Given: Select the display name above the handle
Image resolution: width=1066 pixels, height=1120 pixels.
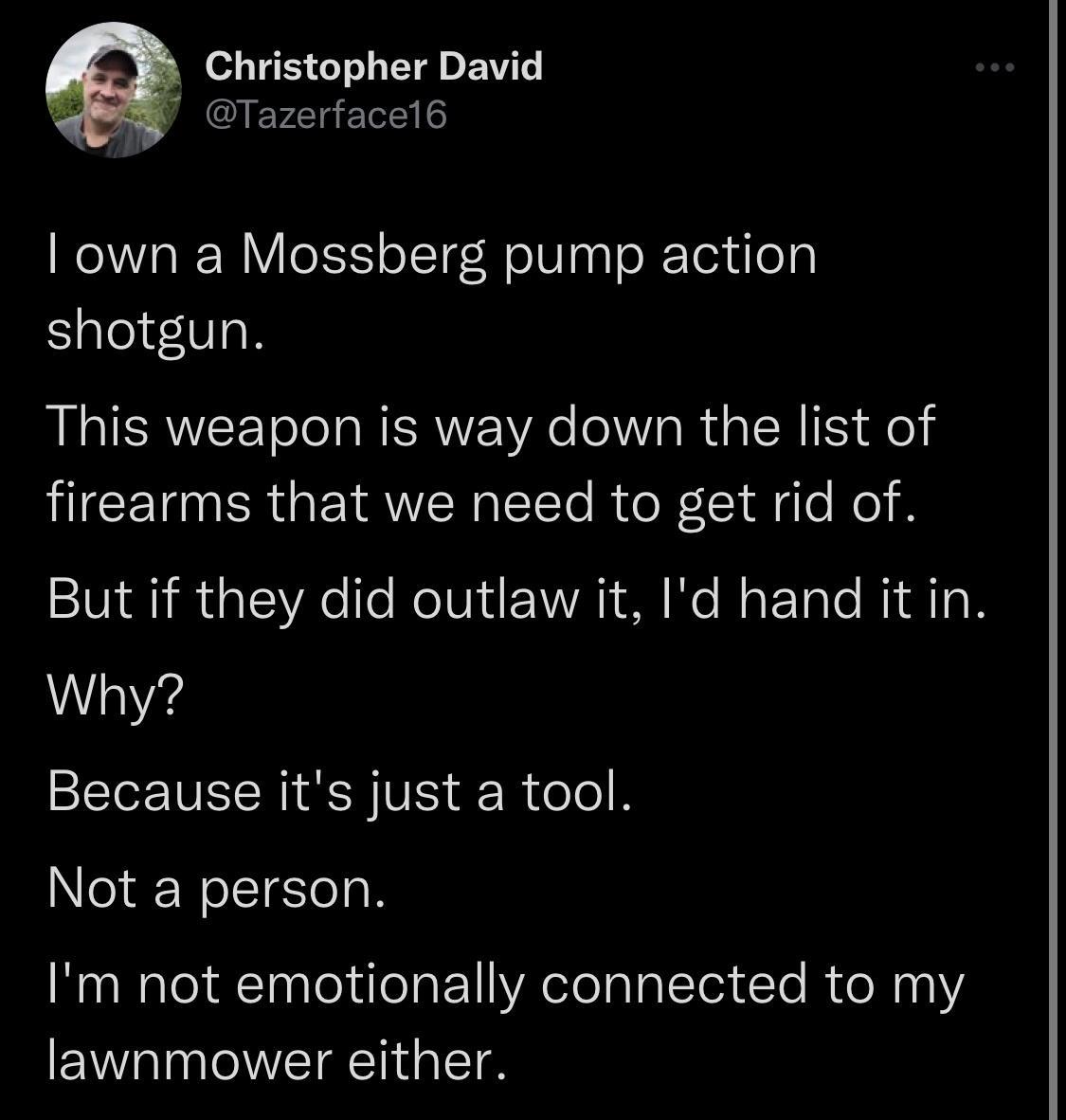Looking at the screenshot, I should (374, 66).
